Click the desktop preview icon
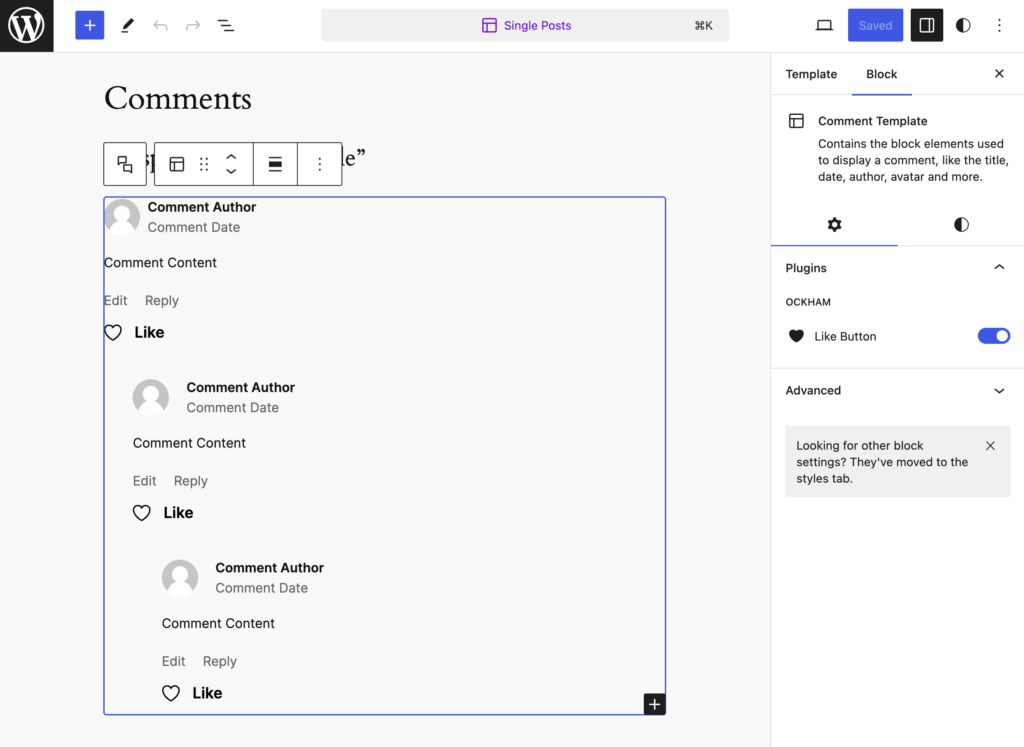 (x=824, y=26)
